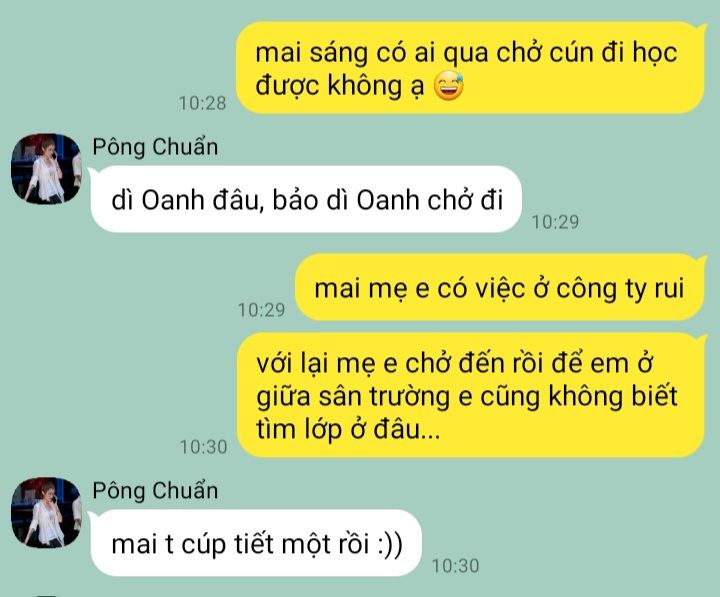The width and height of the screenshot is (720, 597).
Task: Click the 10:29 timestamp beside the white bubble
Action: tap(556, 222)
